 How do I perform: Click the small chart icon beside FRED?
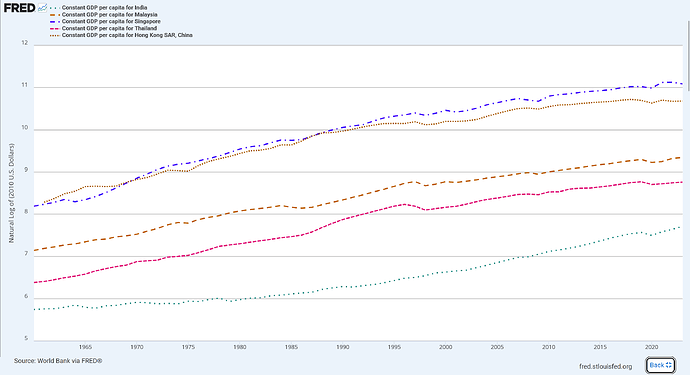point(42,7)
